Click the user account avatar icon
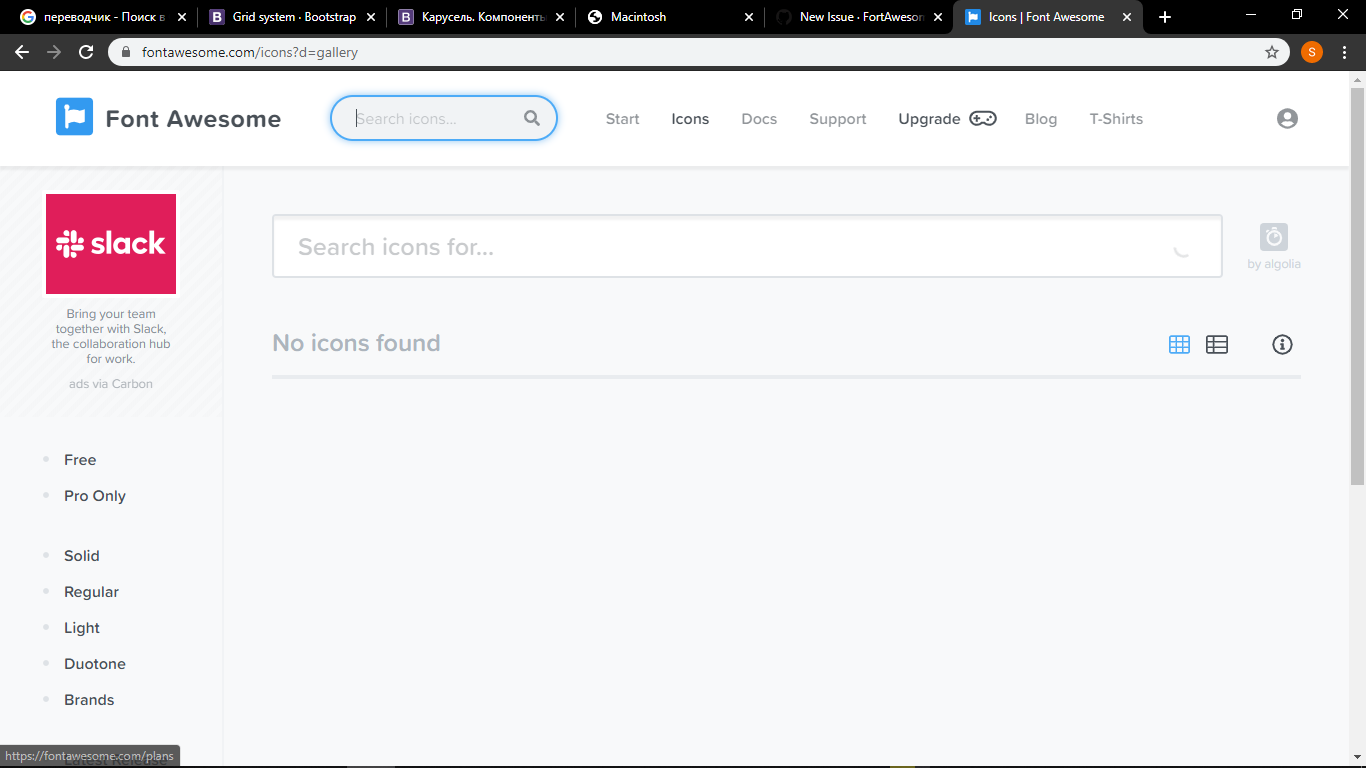The image size is (1366, 768). pos(1287,118)
